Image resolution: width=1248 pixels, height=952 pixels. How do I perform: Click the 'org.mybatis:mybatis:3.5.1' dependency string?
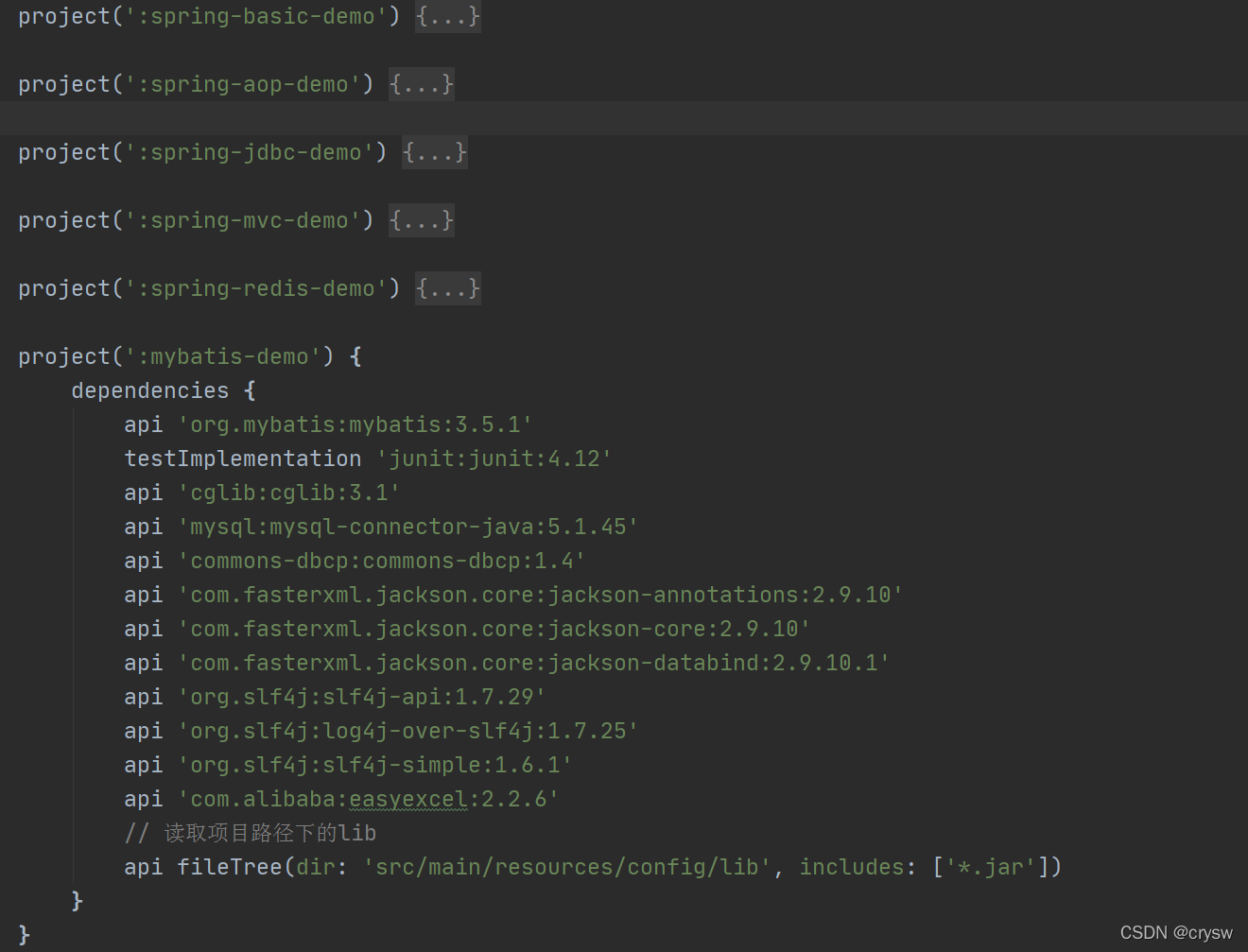click(x=355, y=424)
